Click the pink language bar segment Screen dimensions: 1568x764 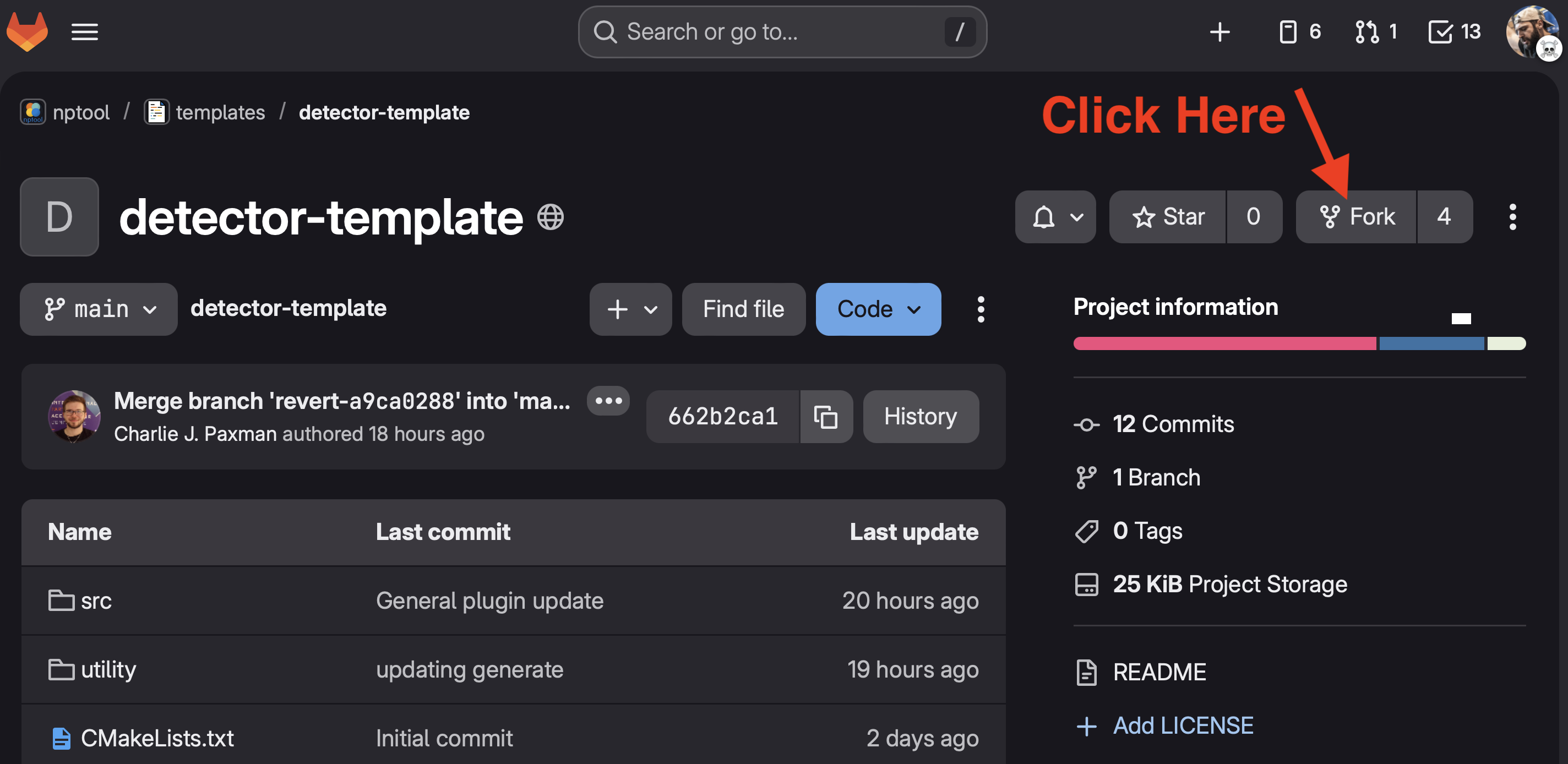coord(1223,343)
